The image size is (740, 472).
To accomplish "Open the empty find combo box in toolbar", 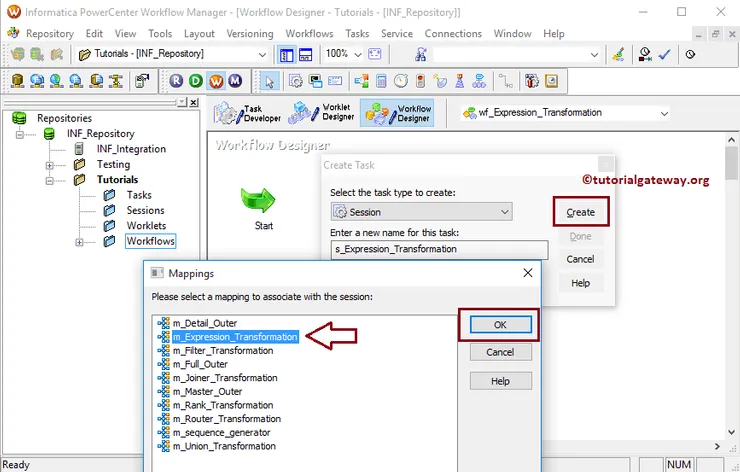I will (x=594, y=55).
